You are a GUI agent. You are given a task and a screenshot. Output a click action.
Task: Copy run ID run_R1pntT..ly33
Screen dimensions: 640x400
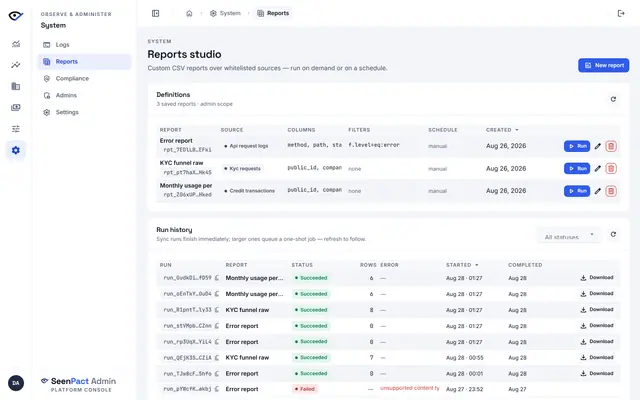tap(217, 310)
